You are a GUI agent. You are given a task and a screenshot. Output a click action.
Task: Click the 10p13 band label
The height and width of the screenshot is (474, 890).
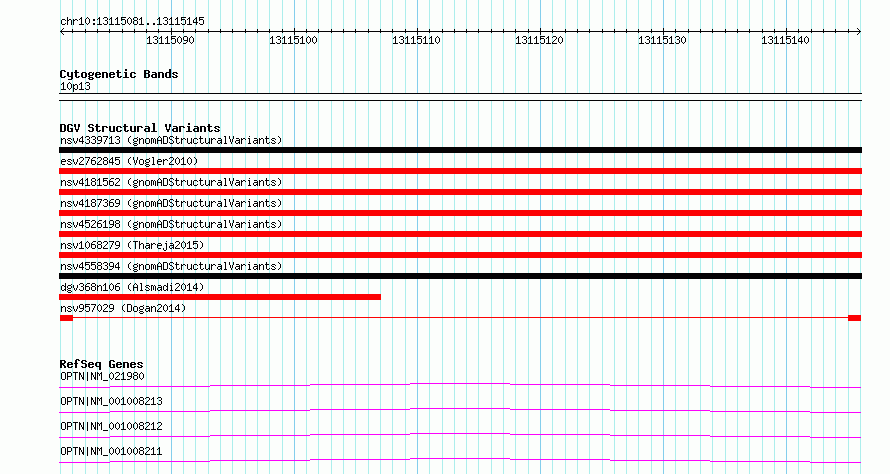coord(75,86)
